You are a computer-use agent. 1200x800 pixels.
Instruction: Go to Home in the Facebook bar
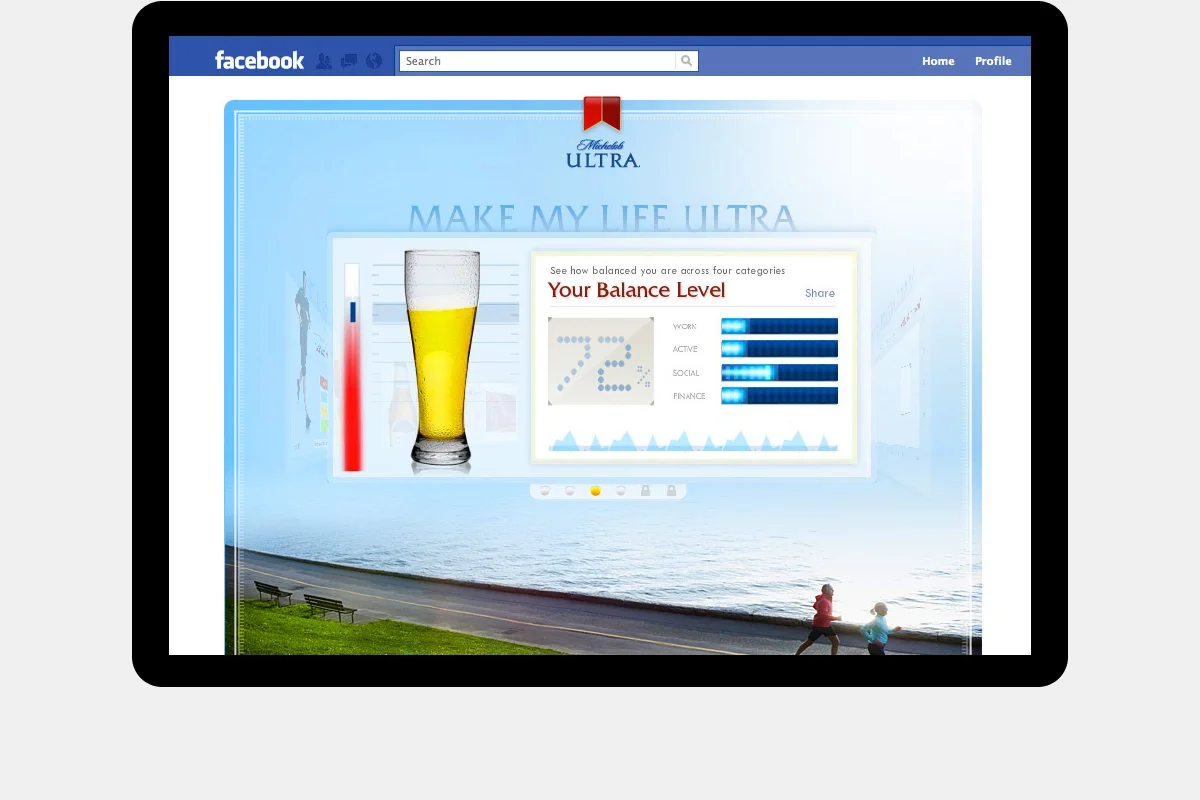click(x=938, y=61)
